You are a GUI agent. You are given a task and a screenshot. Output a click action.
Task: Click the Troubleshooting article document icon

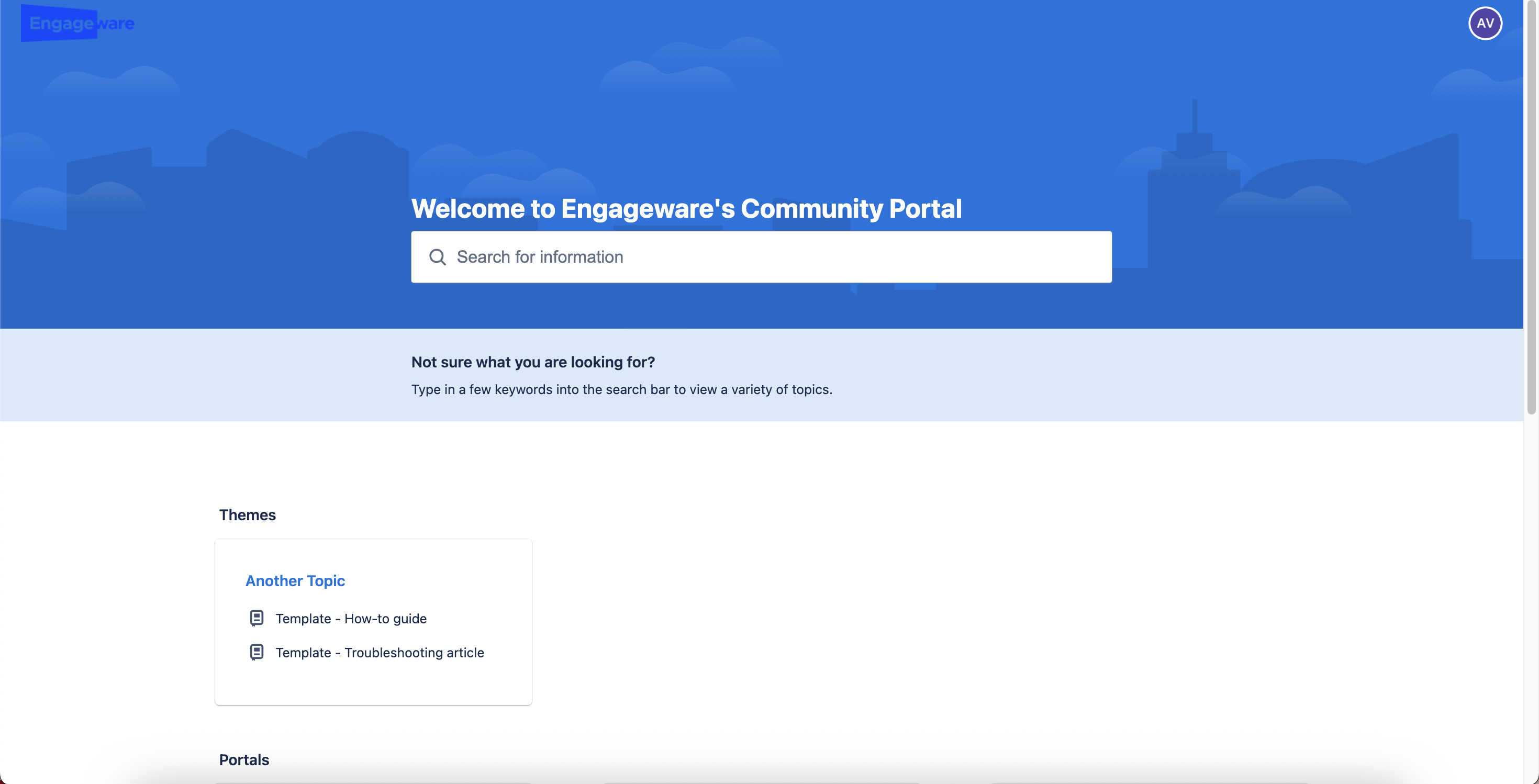[x=256, y=652]
